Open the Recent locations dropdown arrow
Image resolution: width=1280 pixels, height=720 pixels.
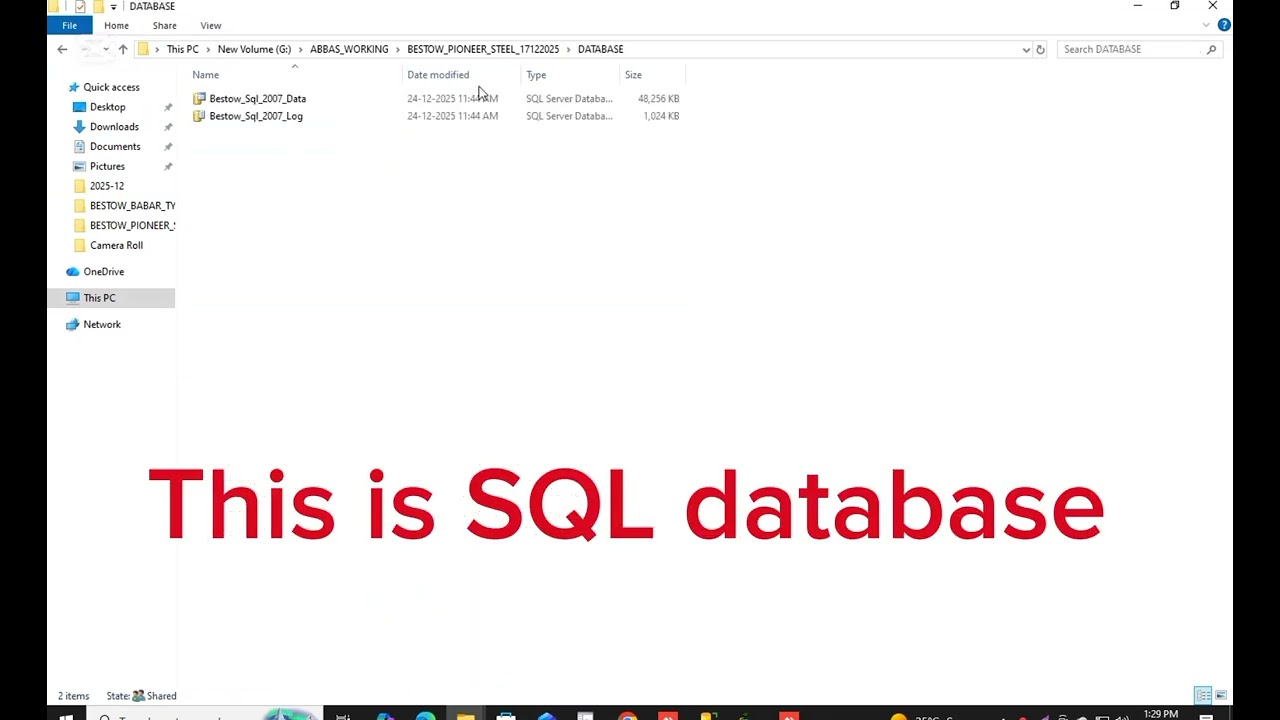click(106, 49)
